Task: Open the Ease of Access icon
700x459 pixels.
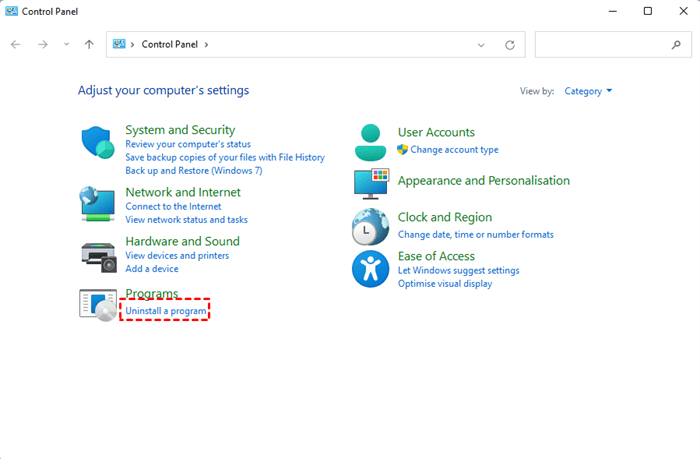Action: click(x=371, y=269)
